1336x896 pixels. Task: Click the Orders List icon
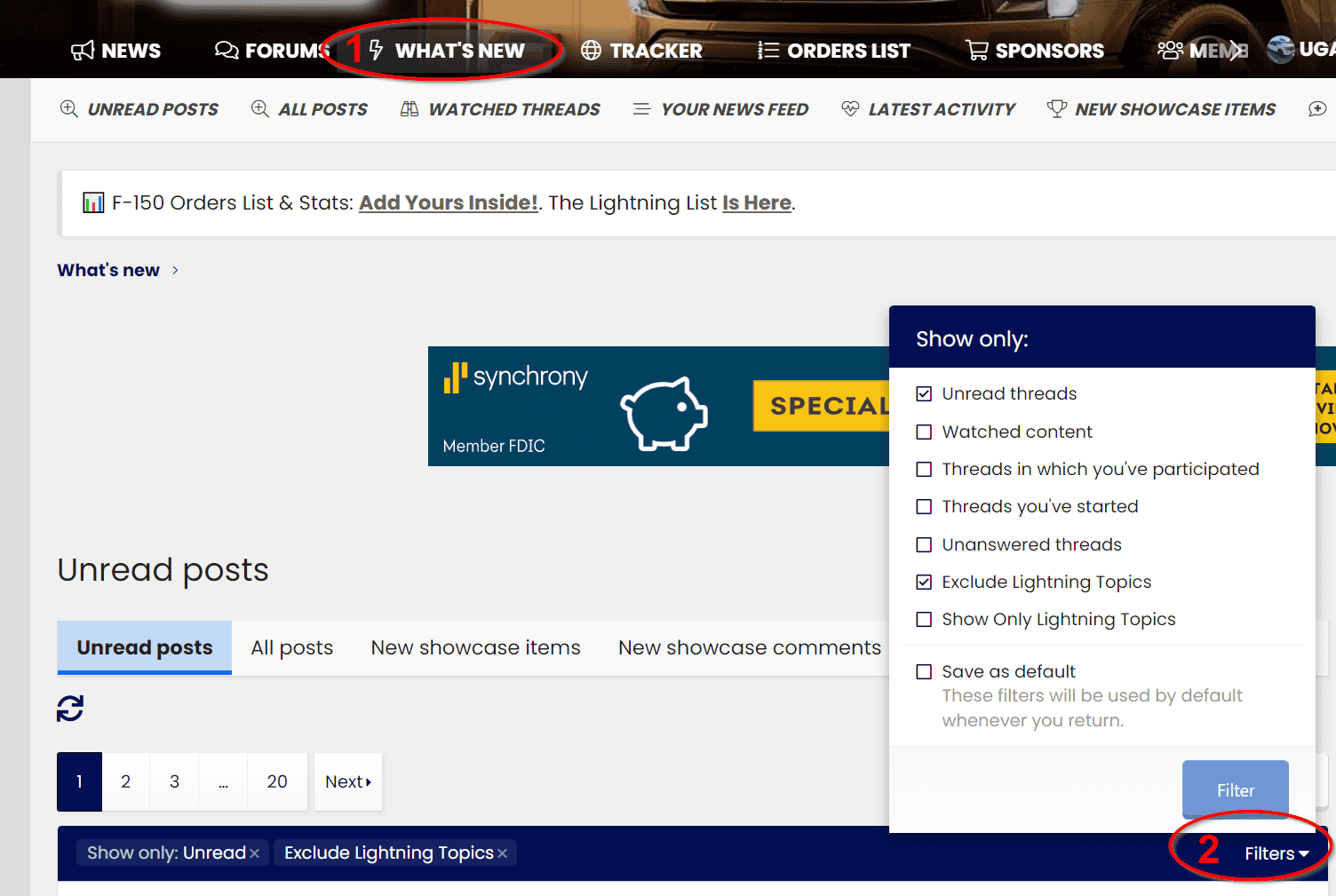coord(768,51)
